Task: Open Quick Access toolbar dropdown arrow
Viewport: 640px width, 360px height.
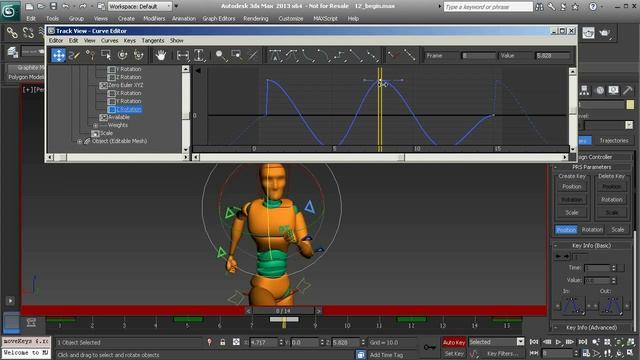Action: point(176,7)
